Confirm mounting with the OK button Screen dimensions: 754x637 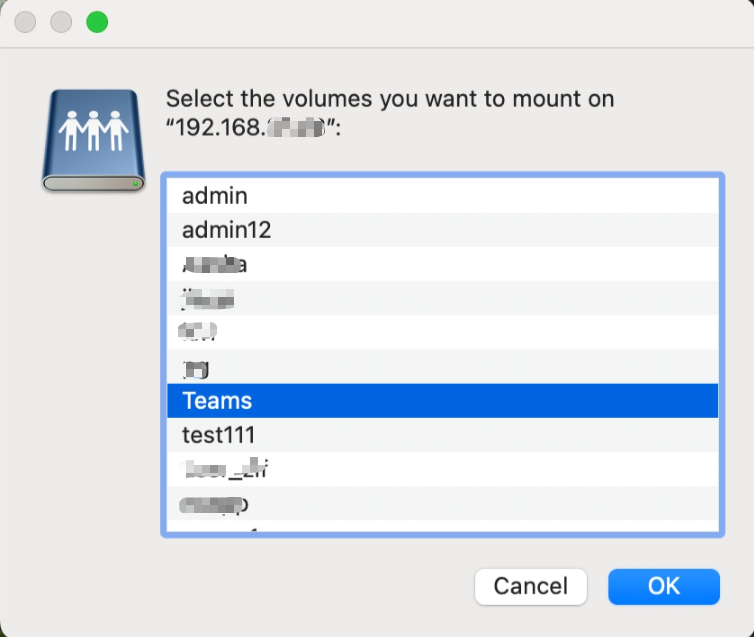coord(663,586)
